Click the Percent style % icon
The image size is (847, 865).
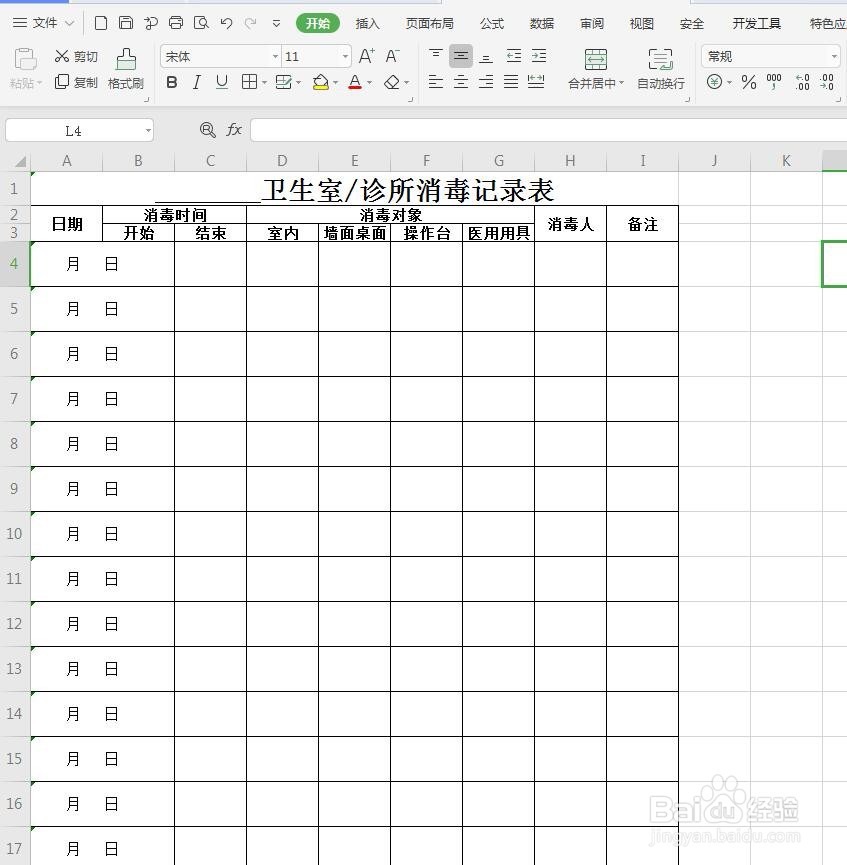[x=749, y=82]
